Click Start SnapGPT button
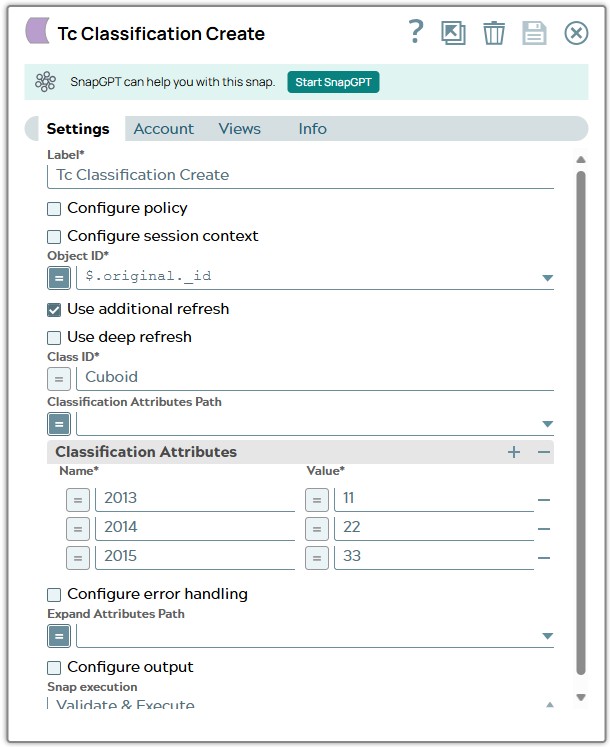Screen dimensions: 610x747 tap(333, 82)
